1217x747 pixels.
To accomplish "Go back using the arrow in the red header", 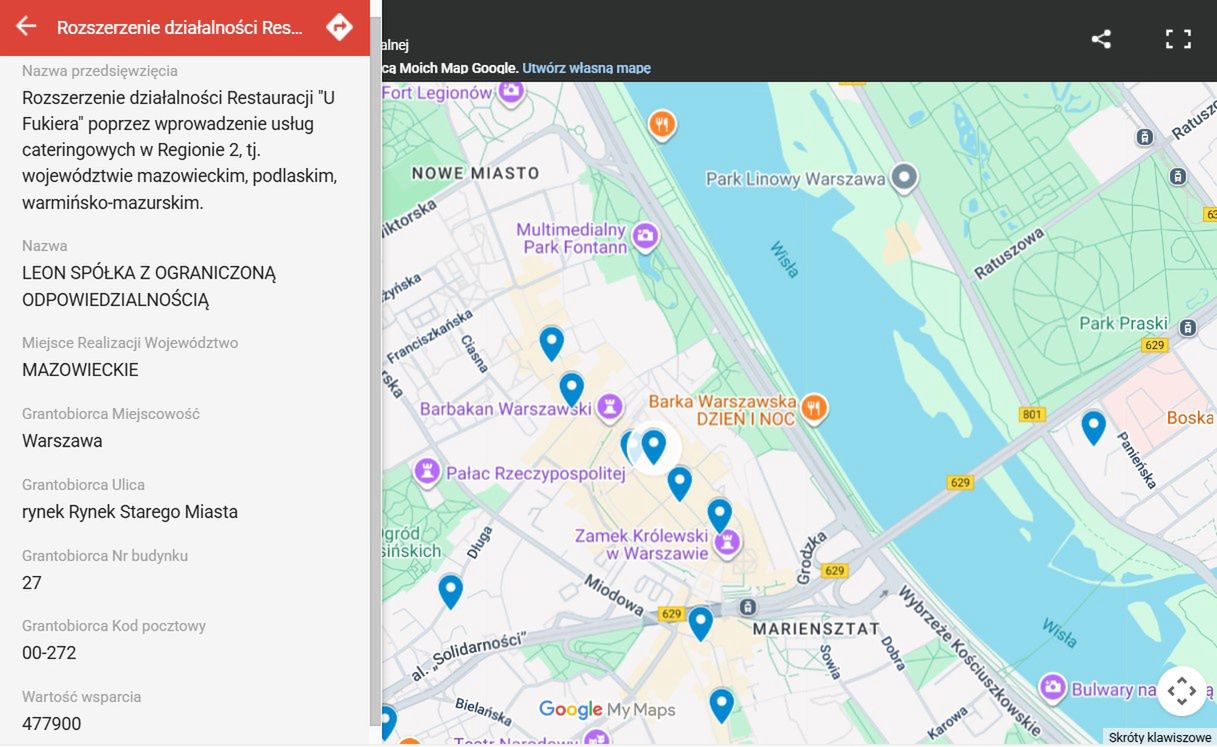I will click(x=26, y=27).
